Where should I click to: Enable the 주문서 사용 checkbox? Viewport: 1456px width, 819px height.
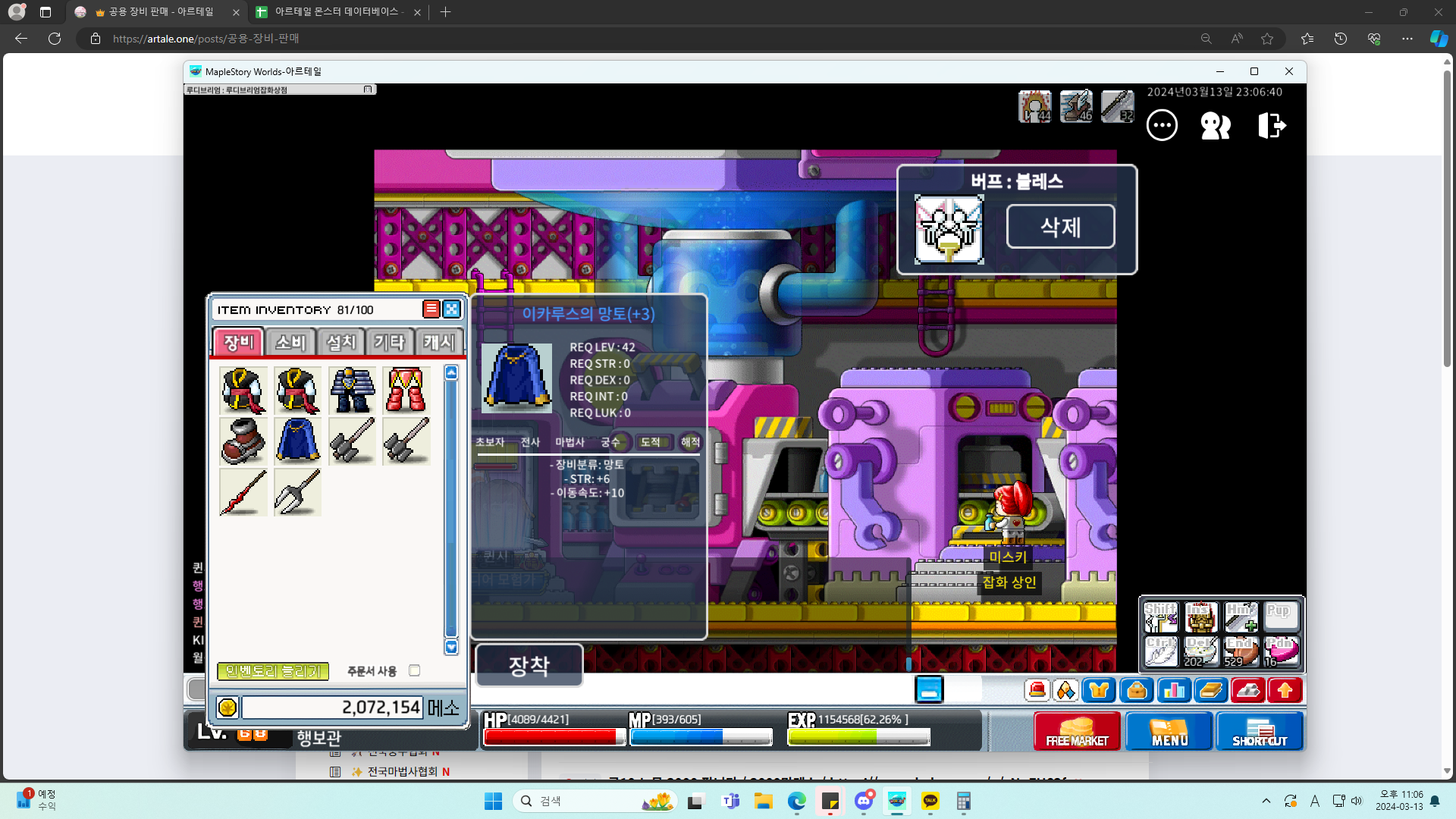pos(415,670)
